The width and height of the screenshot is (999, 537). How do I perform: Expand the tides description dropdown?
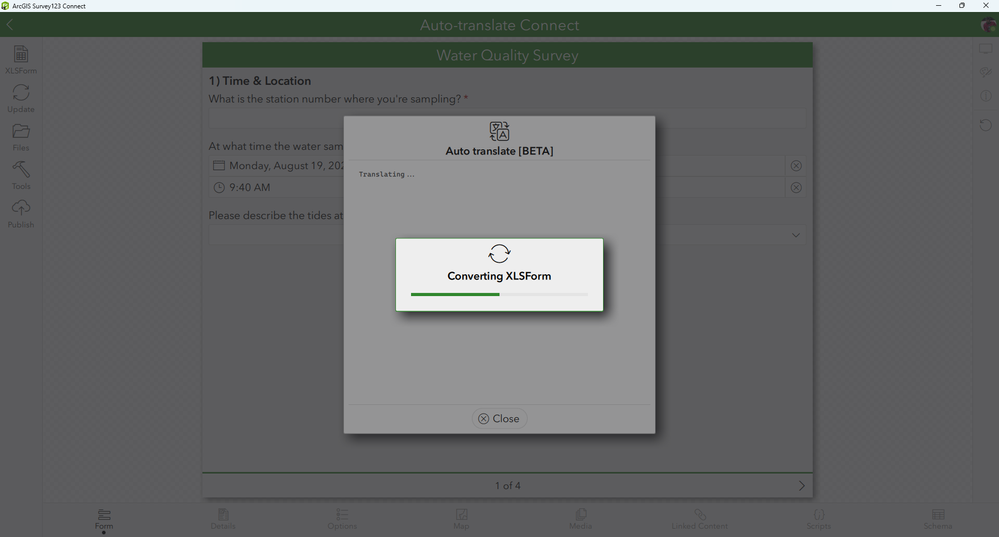(x=796, y=235)
